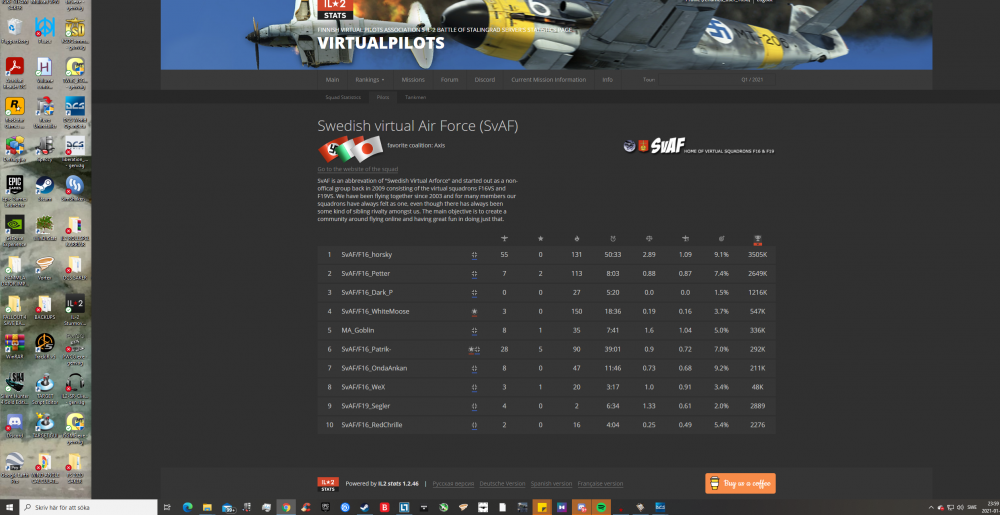Click the SvAF squad logo image
This screenshot has height=515, width=1000.
point(698,146)
